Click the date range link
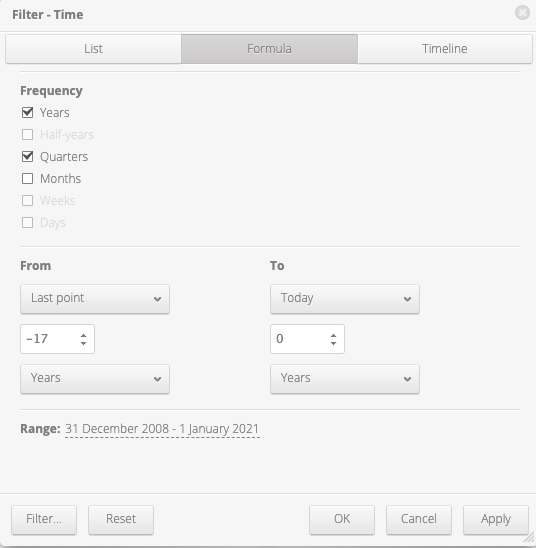The image size is (536, 548). click(162, 429)
